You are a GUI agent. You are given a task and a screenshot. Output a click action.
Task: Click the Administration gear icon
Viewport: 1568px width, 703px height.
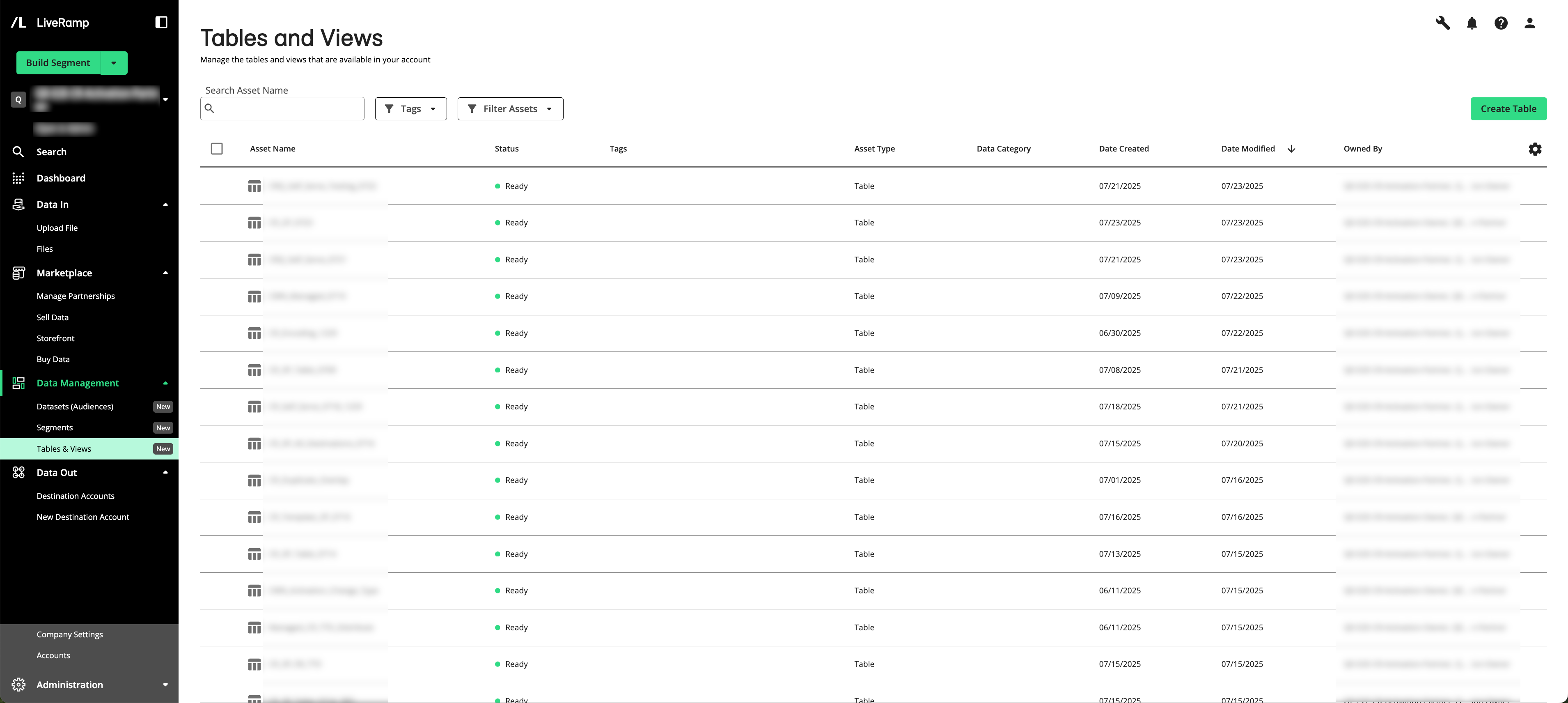click(x=18, y=685)
